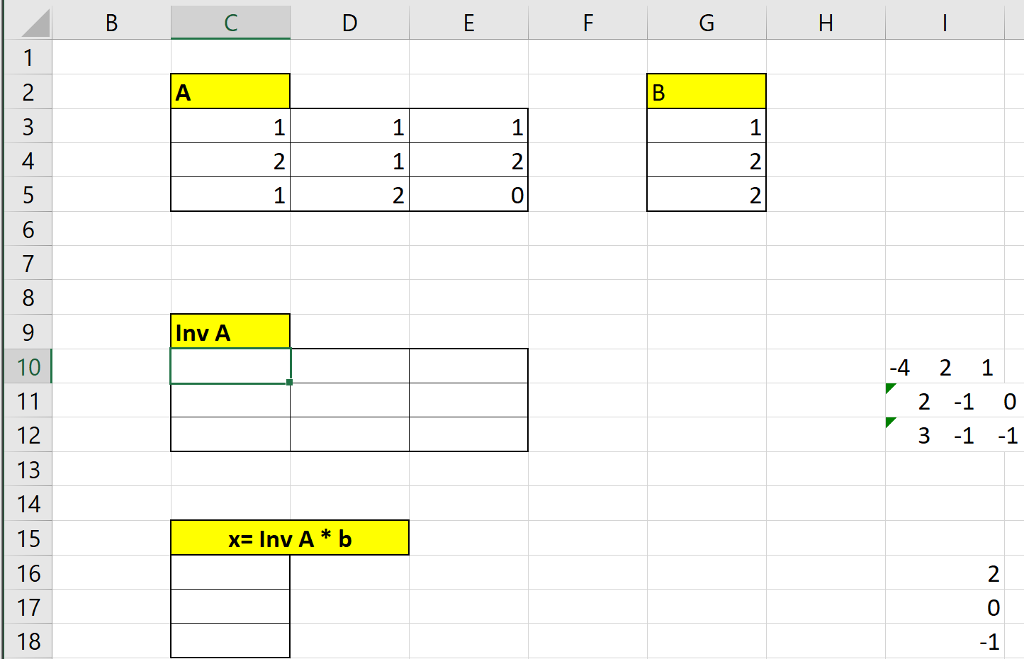Click cell E5 containing 0
This screenshot has width=1024, height=659.
pyautogui.click(x=469, y=195)
